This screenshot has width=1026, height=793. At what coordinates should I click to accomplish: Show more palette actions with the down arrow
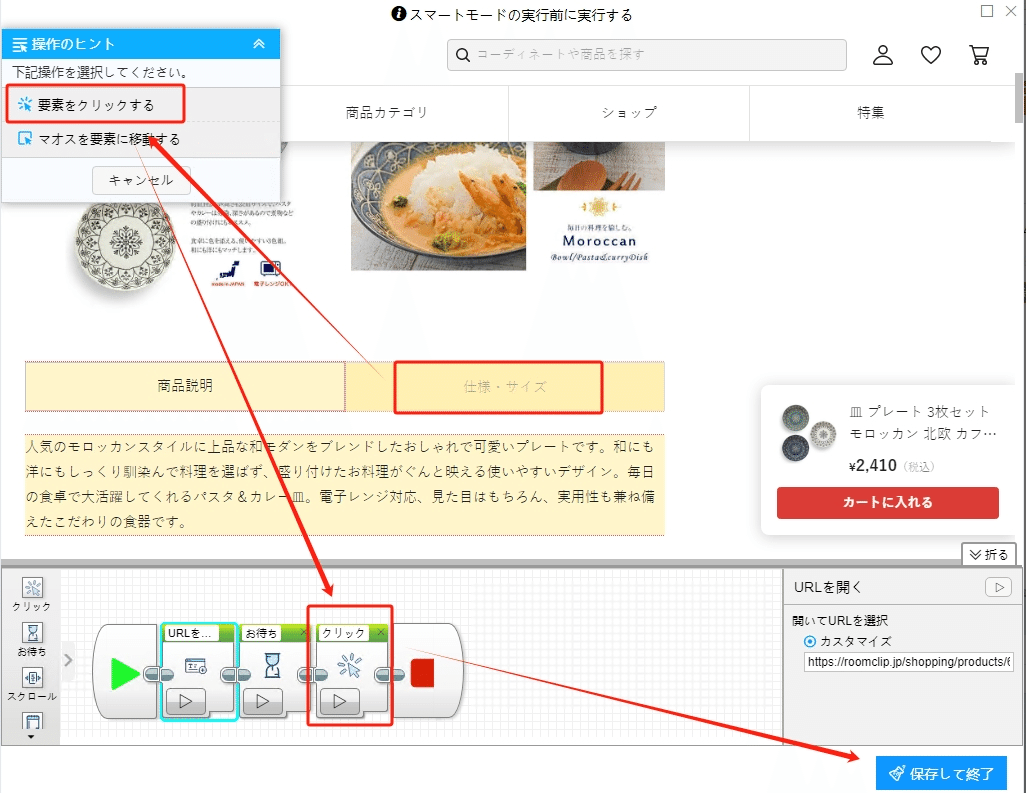31,737
